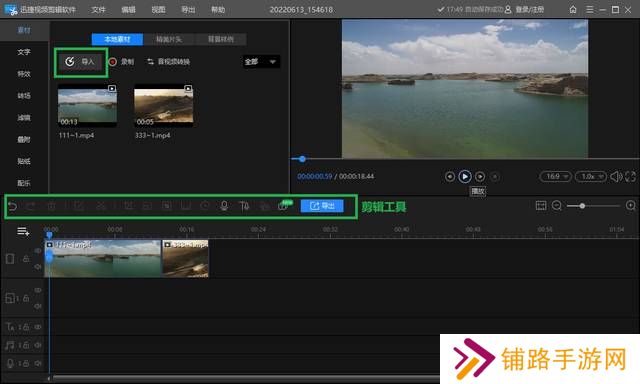
Task: Click the microphone voice-over icon in toolbar
Action: (x=224, y=206)
